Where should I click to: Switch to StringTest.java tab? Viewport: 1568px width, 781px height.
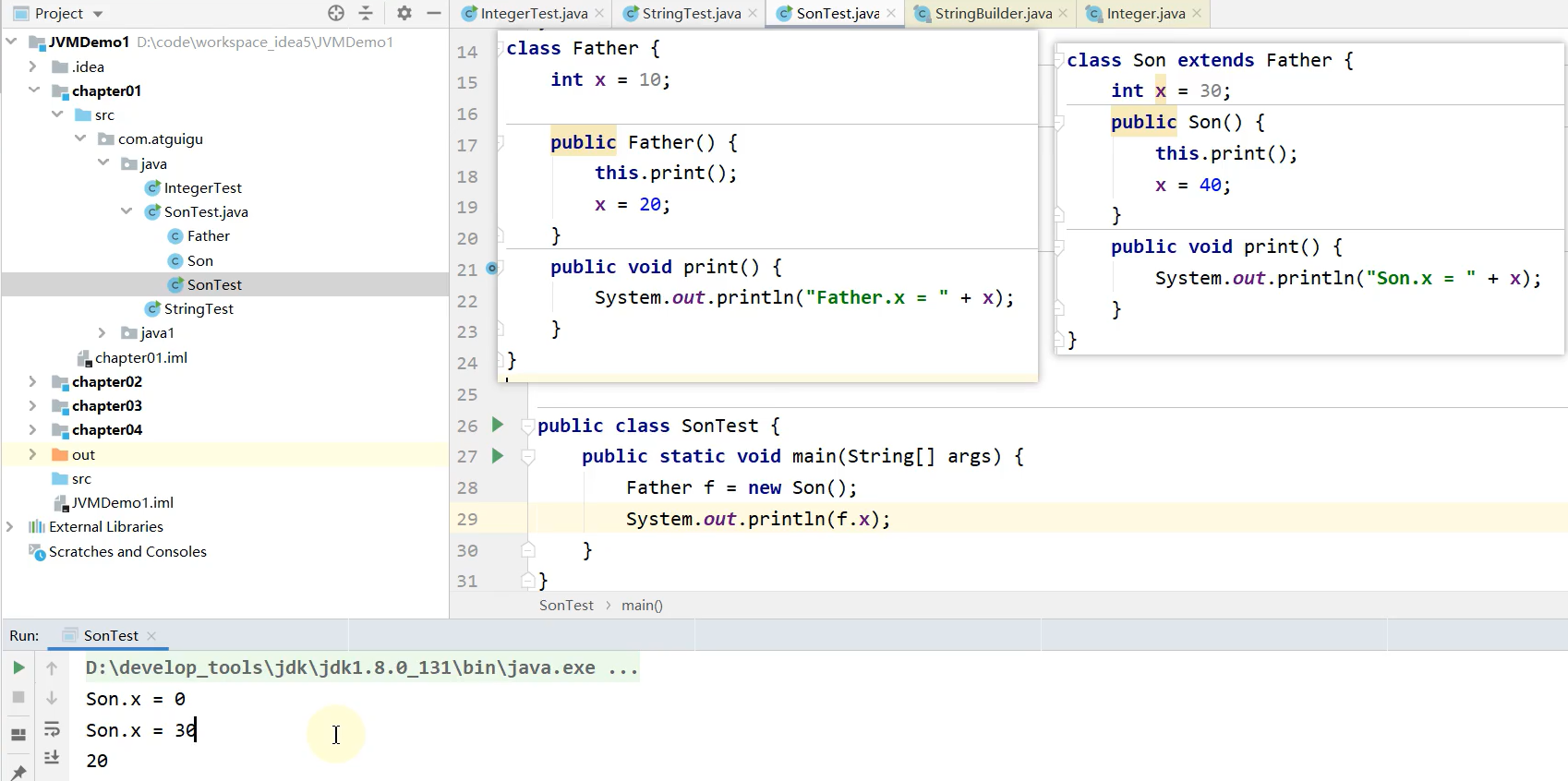tap(691, 13)
